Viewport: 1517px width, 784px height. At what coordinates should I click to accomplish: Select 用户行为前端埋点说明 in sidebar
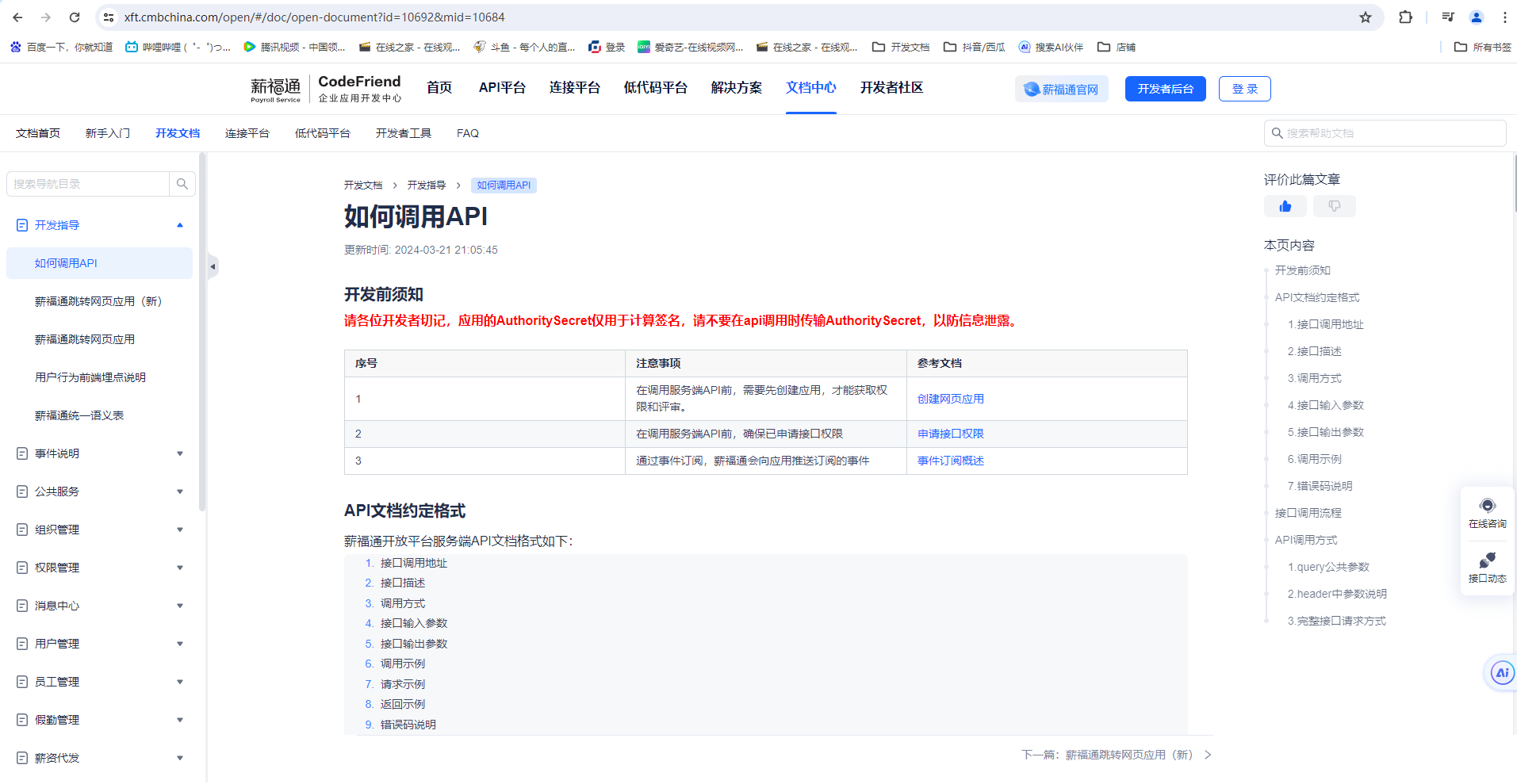point(90,377)
